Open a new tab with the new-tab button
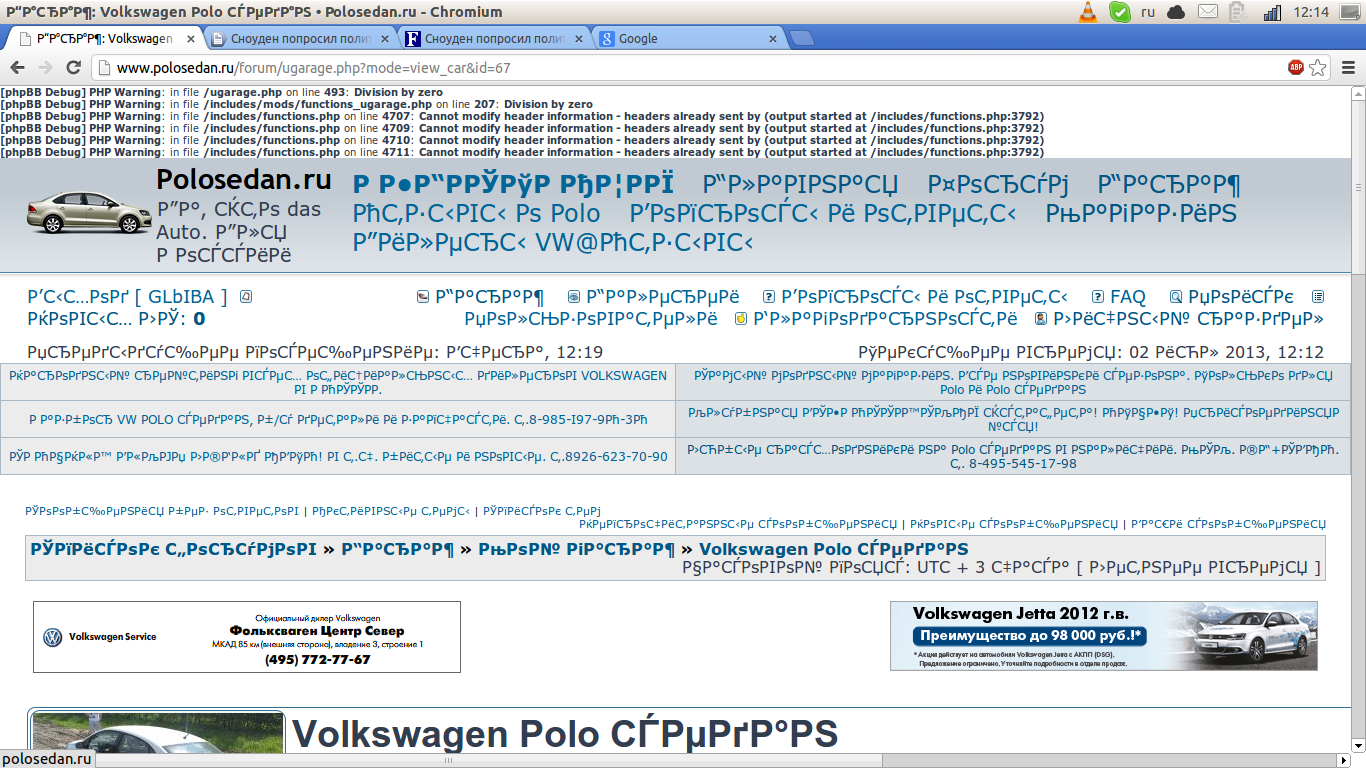 (x=801, y=39)
